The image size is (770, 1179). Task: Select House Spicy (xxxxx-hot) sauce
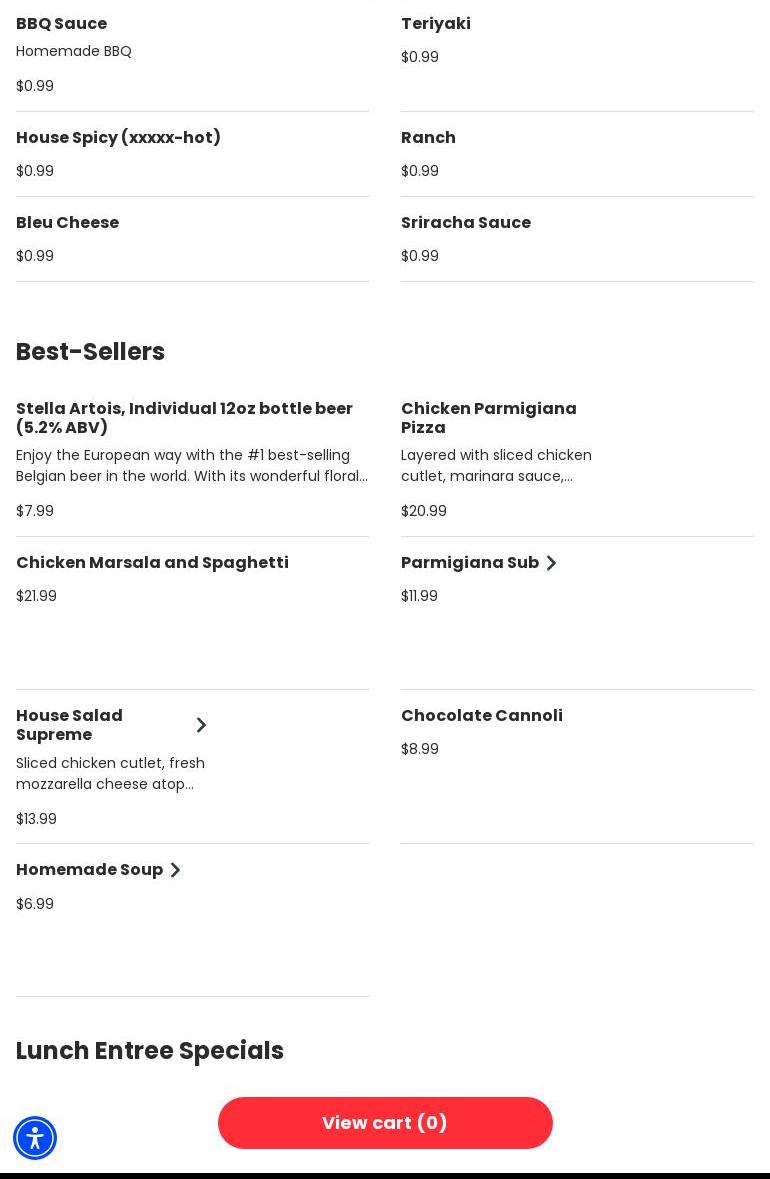pyautogui.click(x=118, y=138)
